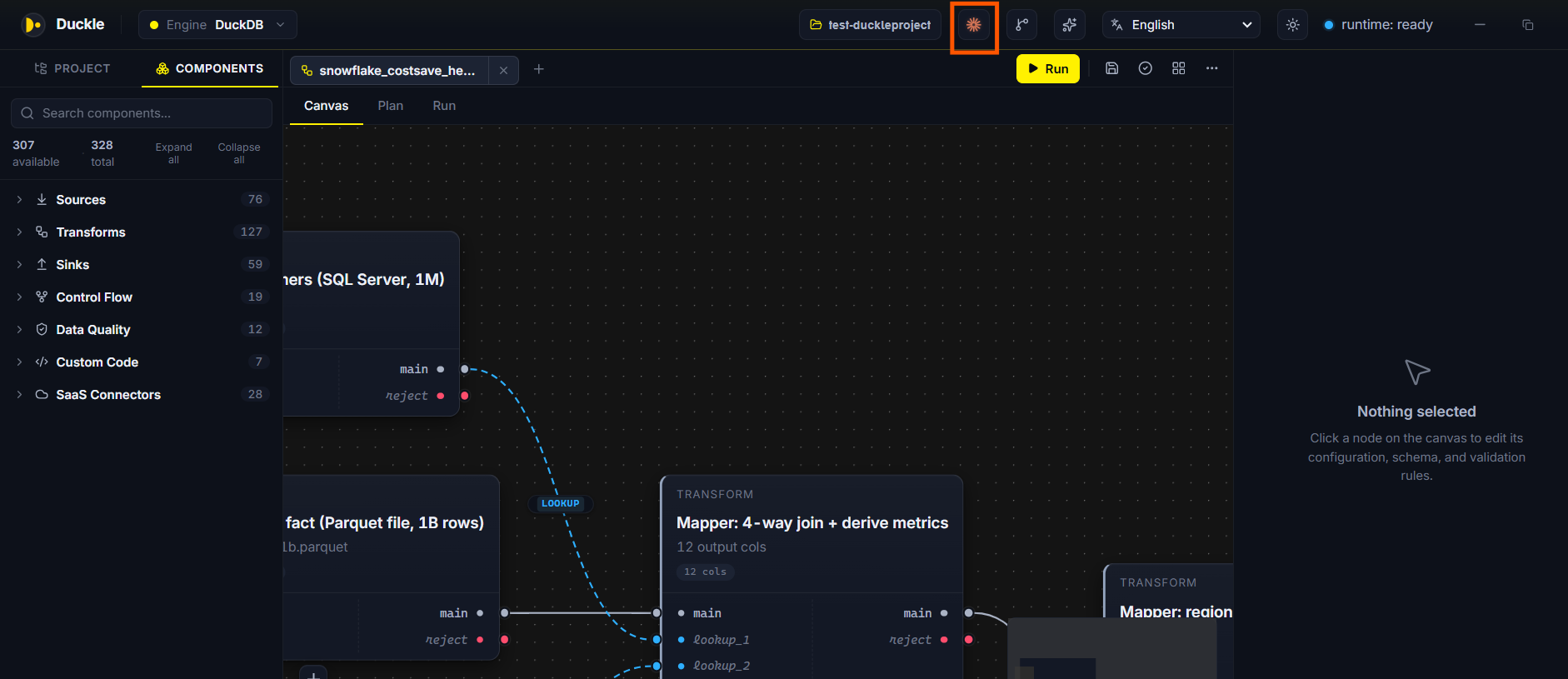The height and width of the screenshot is (679, 1568).
Task: Click lookup_2 input port of Mapper node
Action: point(657,666)
